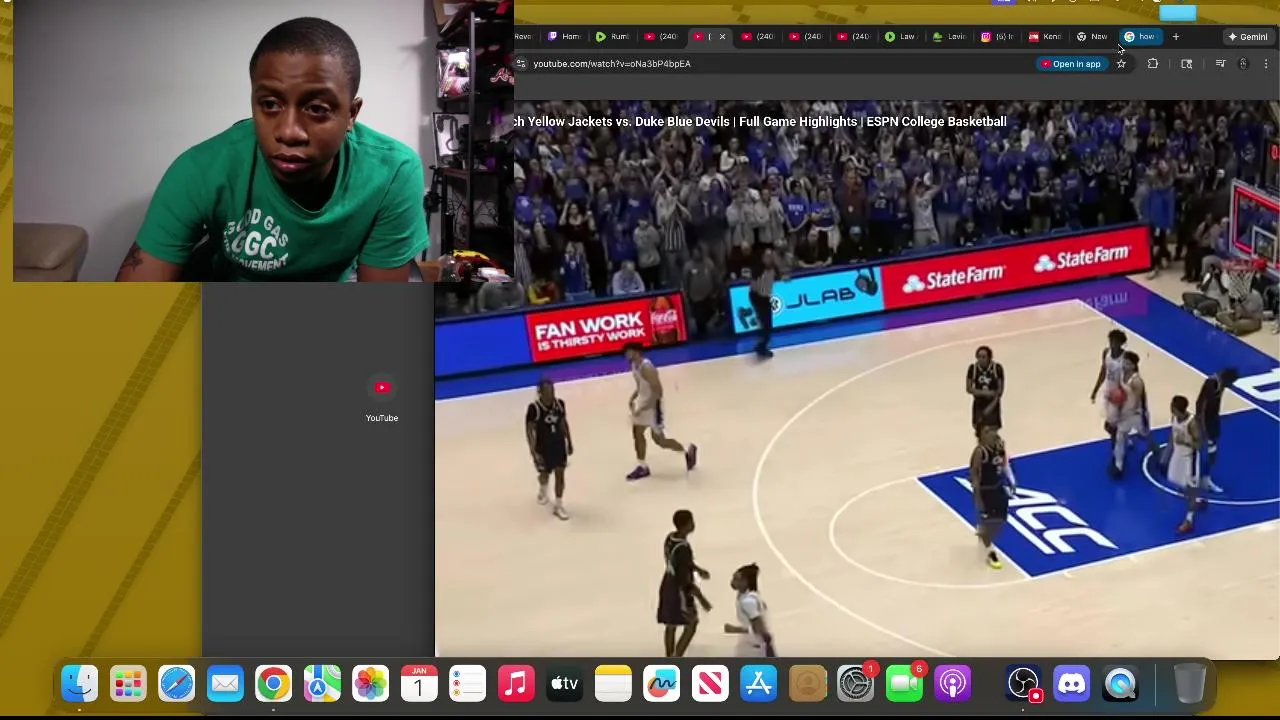This screenshot has width=1280, height=720.
Task: Open the Trash in the dock
Action: [1189, 684]
